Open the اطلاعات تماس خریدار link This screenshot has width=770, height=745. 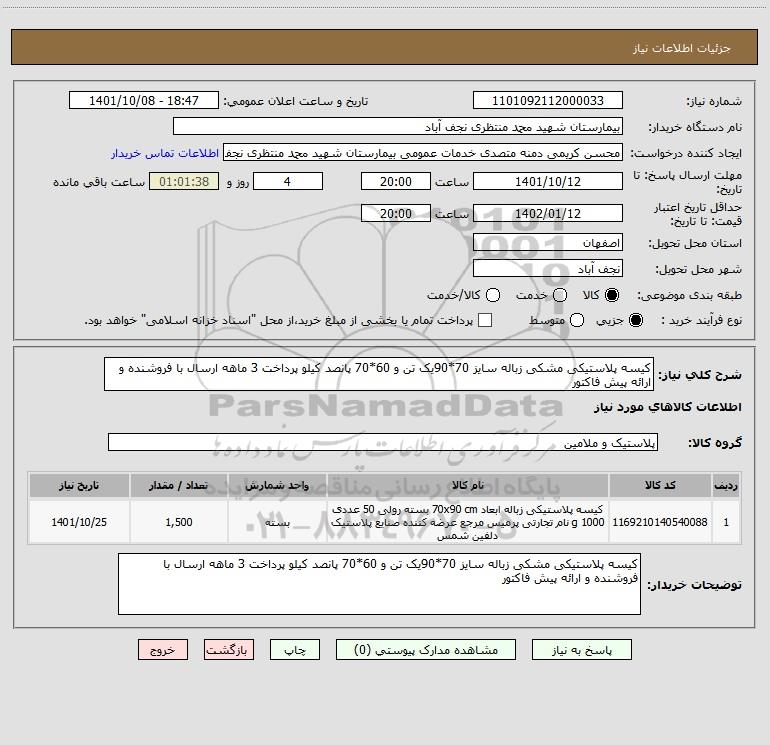click(165, 153)
